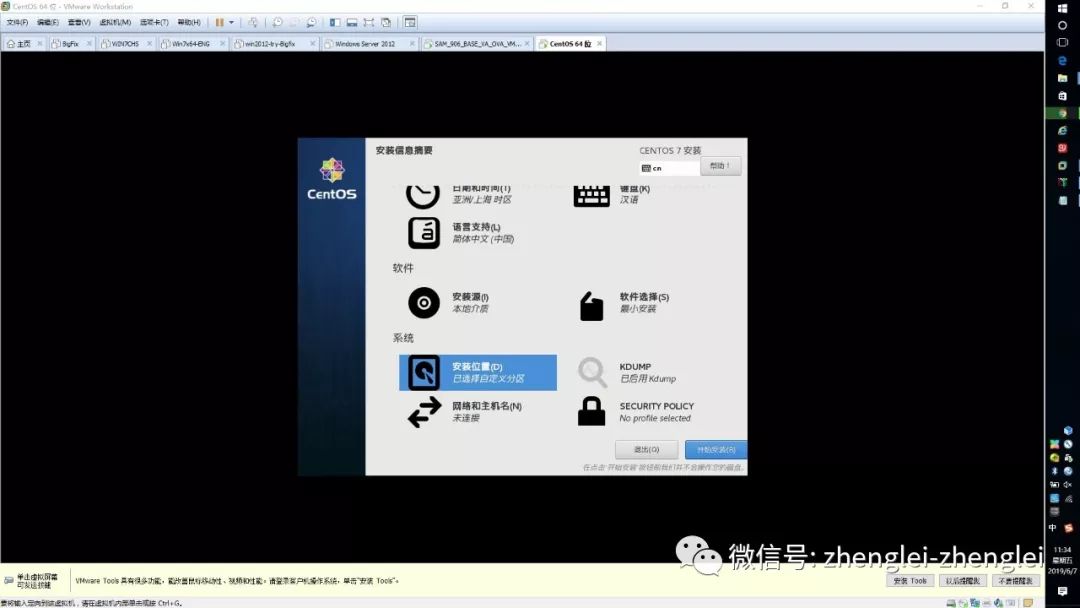1080x608 pixels.
Task: Click the cn keyboard layout indicator
Action: [669, 168]
